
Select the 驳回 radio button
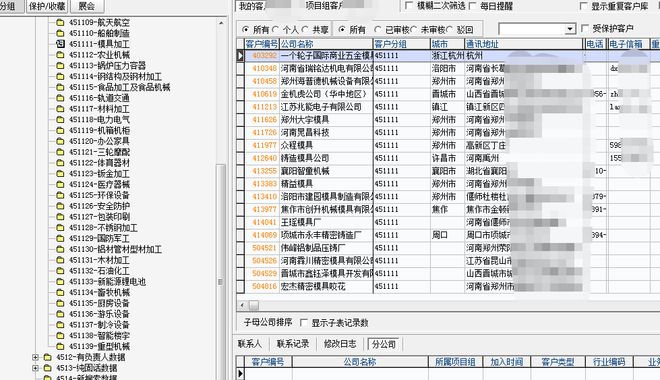tap(450, 30)
